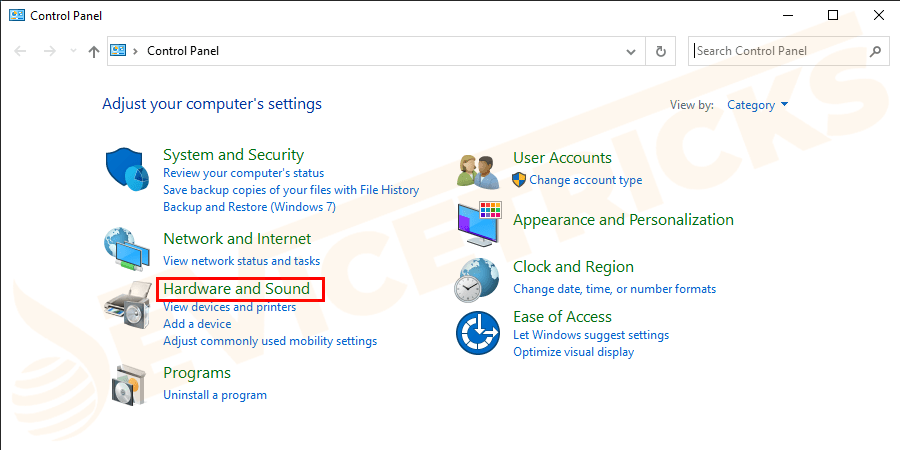900x450 pixels.
Task: Click Backup and Restore (Windows 7)
Action: 249,207
